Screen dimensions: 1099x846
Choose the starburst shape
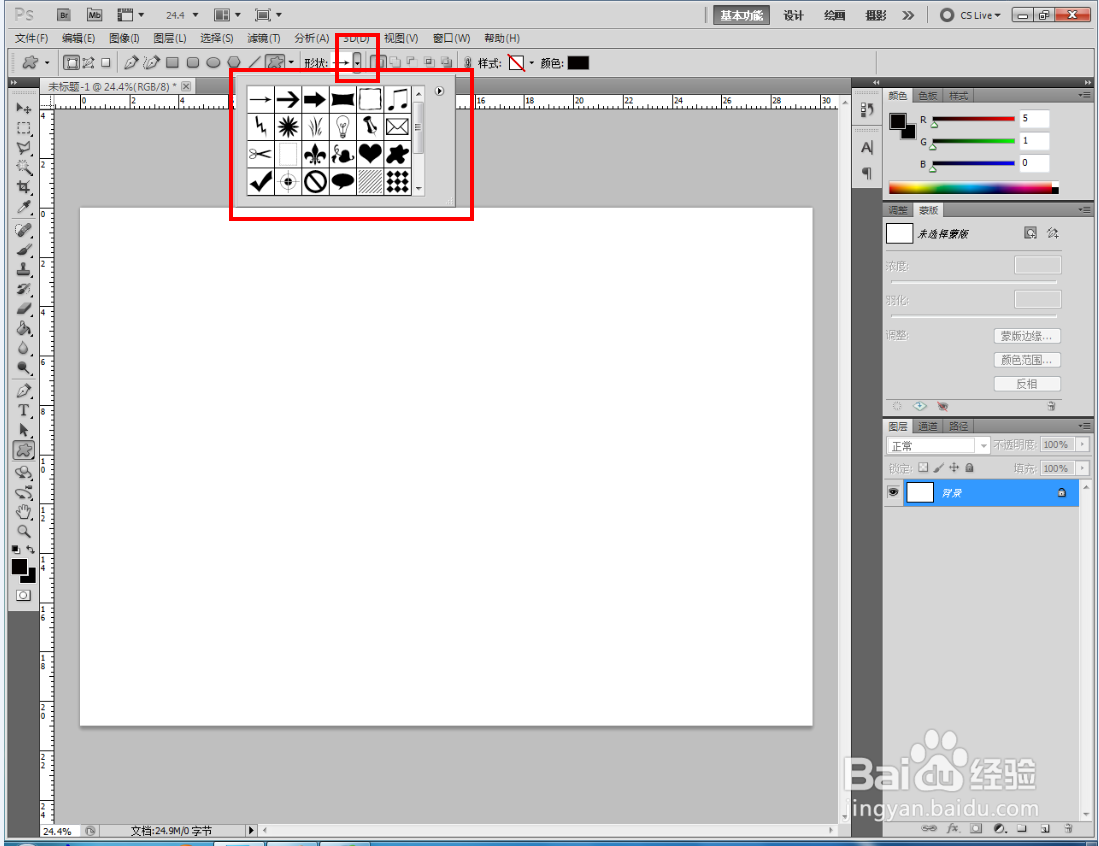[x=287, y=127]
